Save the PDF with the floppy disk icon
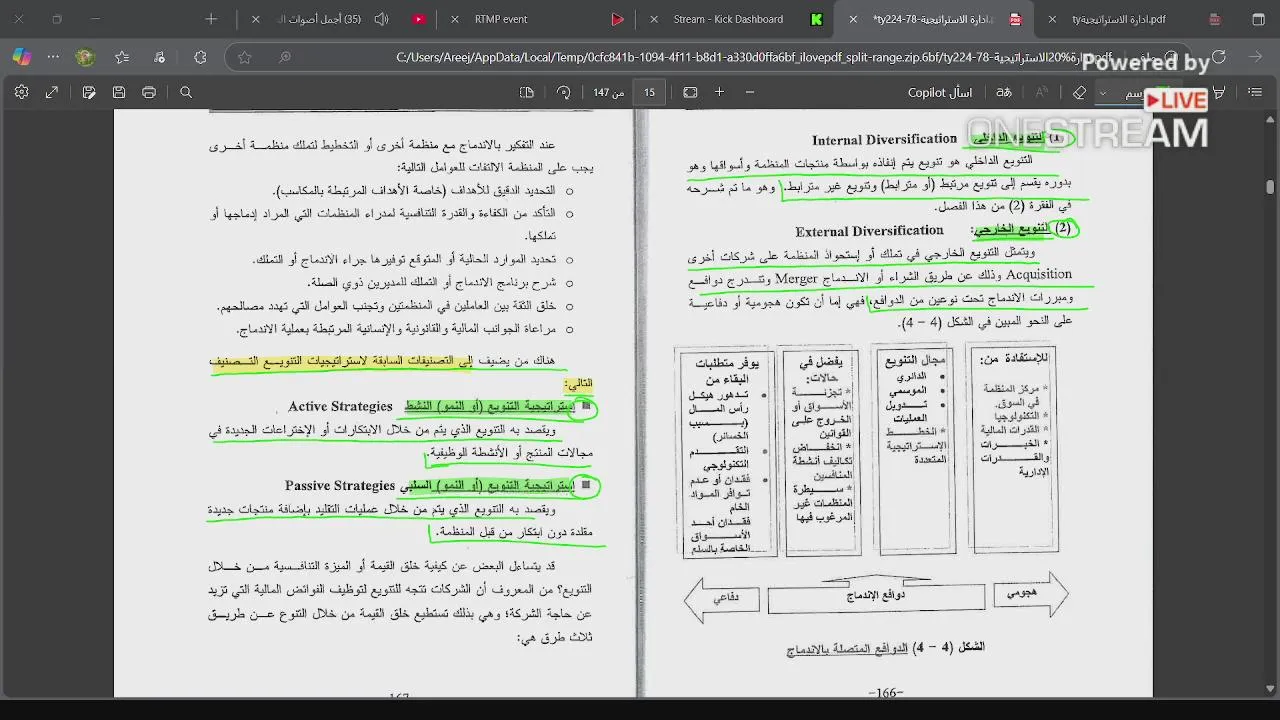Image resolution: width=1280 pixels, height=720 pixels. 119,92
